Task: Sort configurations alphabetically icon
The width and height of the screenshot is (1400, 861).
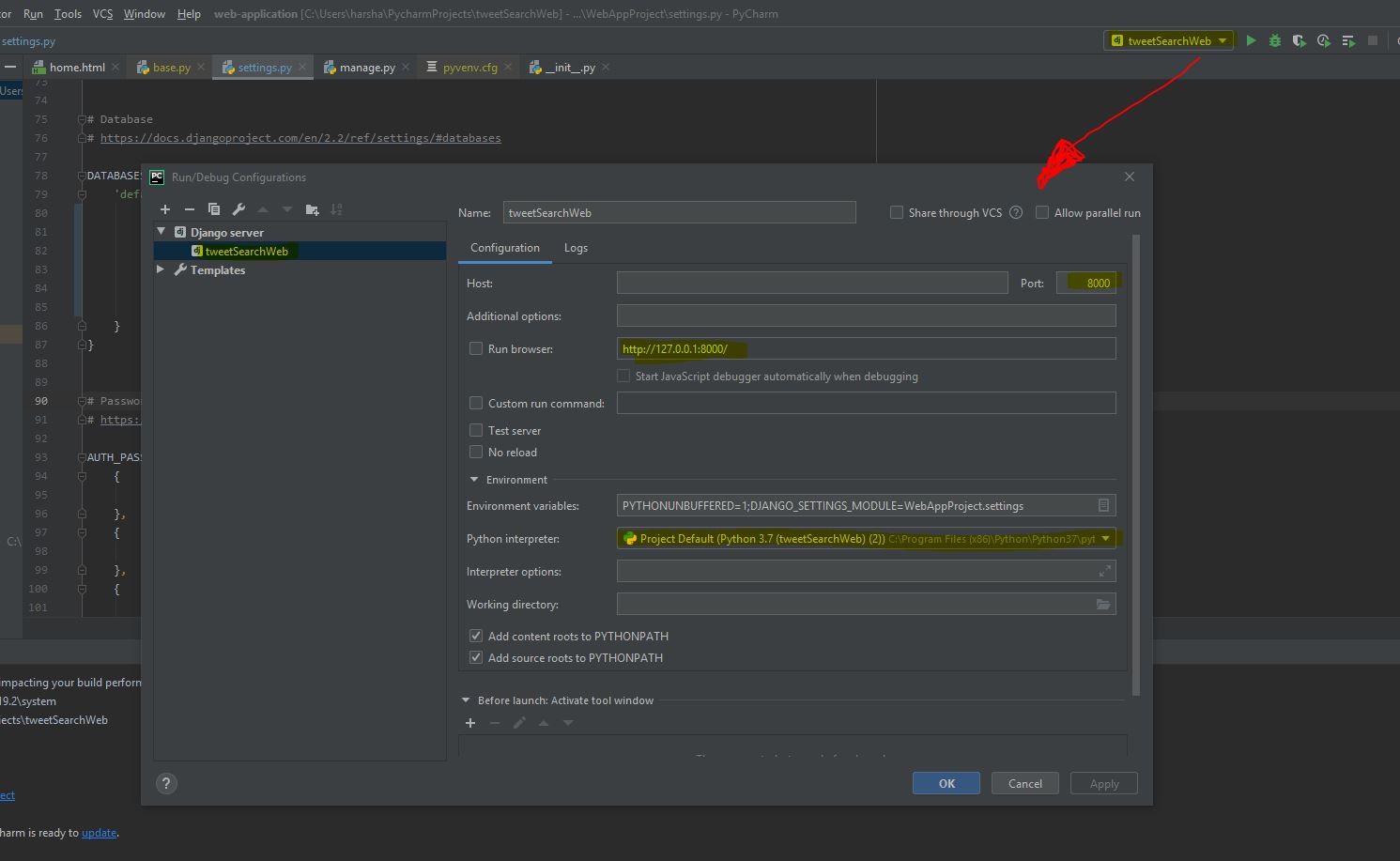Action: tap(336, 209)
